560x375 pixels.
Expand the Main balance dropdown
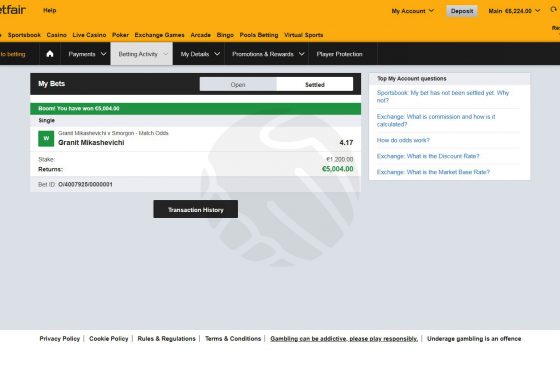514,11
